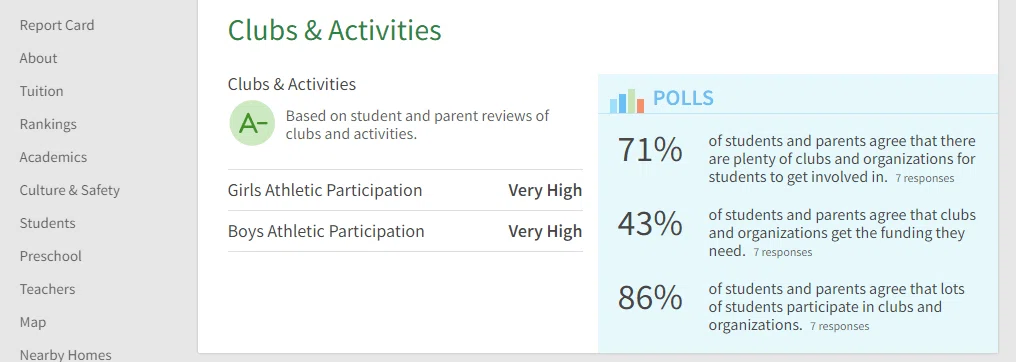Image resolution: width=1016 pixels, height=362 pixels.
Task: Click the POLLS header label
Action: click(683, 98)
